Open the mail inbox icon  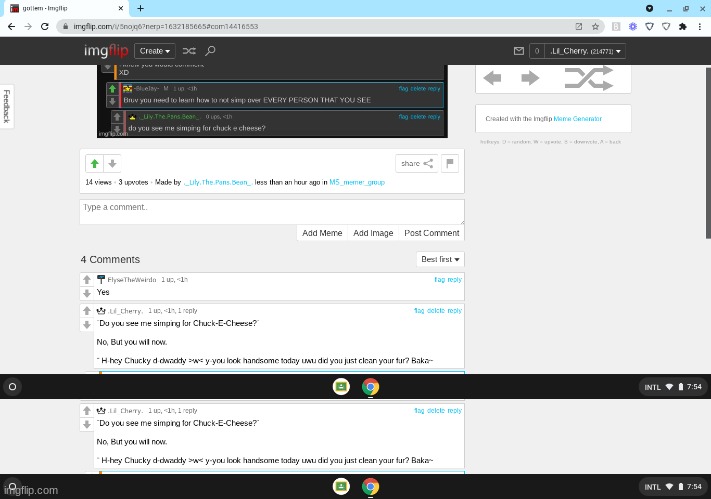(519, 51)
